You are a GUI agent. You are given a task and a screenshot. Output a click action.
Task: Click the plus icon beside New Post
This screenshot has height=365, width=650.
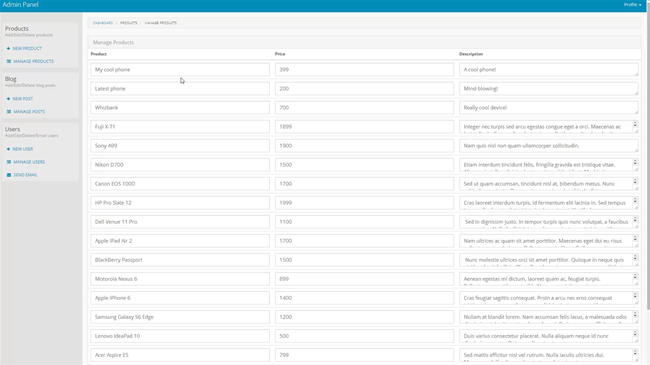point(8,99)
